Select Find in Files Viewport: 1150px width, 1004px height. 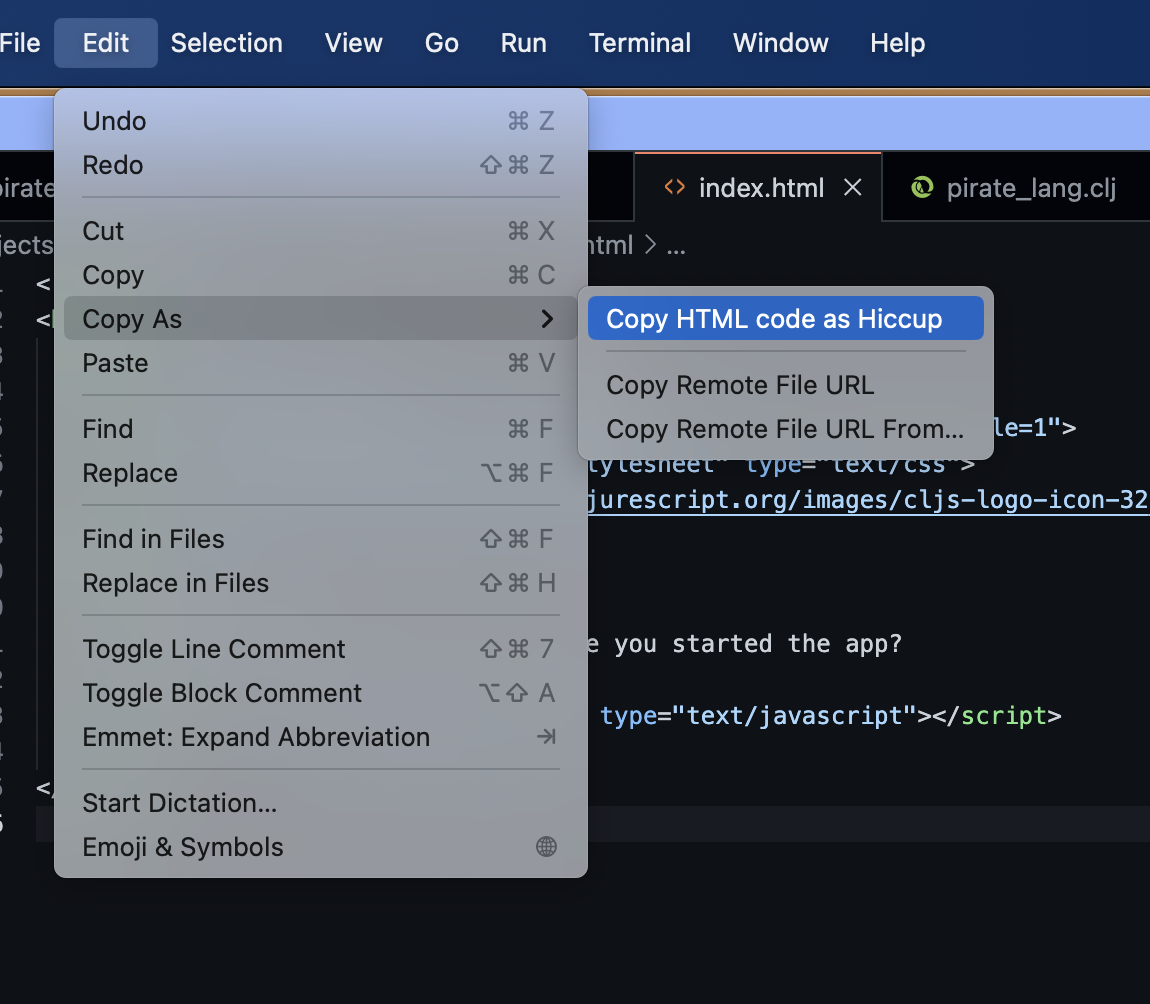(x=153, y=539)
